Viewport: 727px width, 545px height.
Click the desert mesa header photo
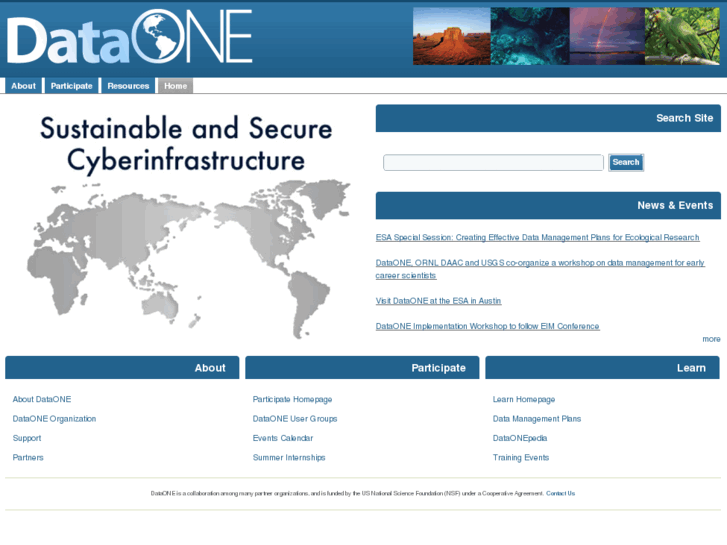coord(452,36)
